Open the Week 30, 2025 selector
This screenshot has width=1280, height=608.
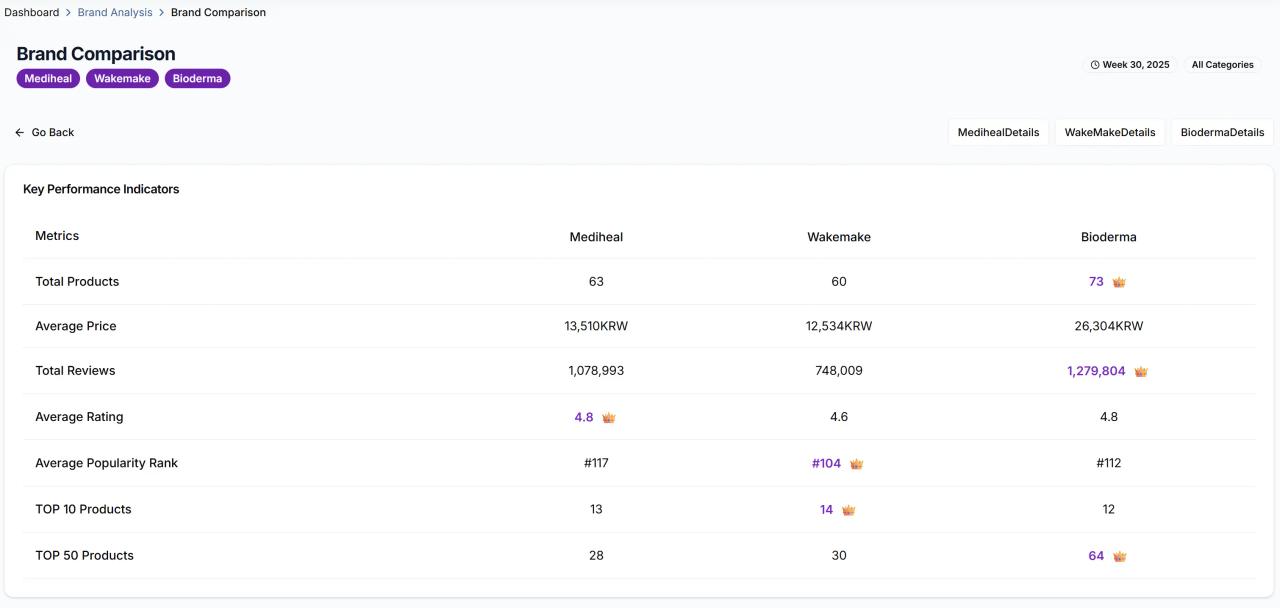point(1130,65)
